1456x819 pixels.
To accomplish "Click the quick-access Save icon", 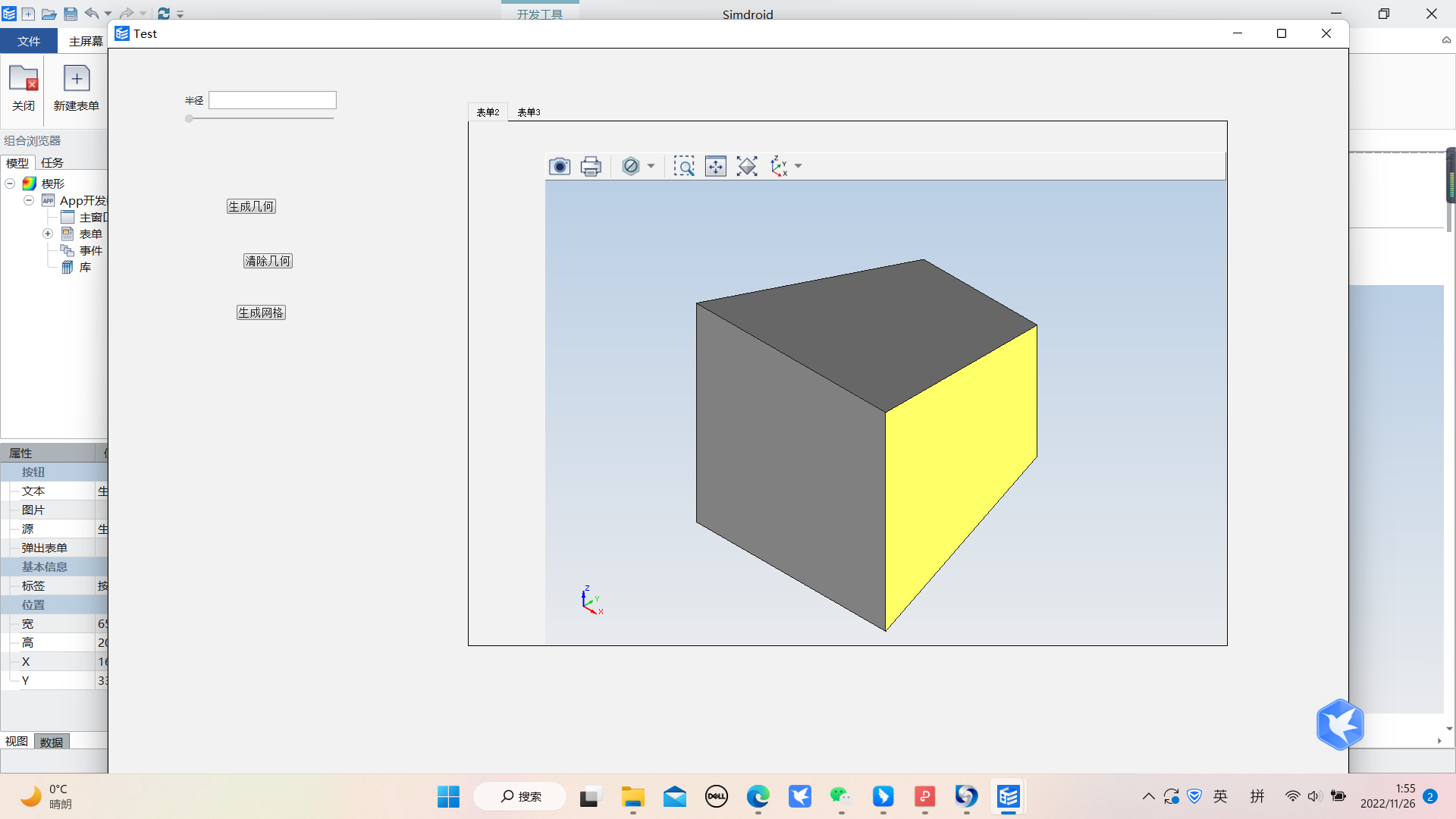I will tap(70, 14).
